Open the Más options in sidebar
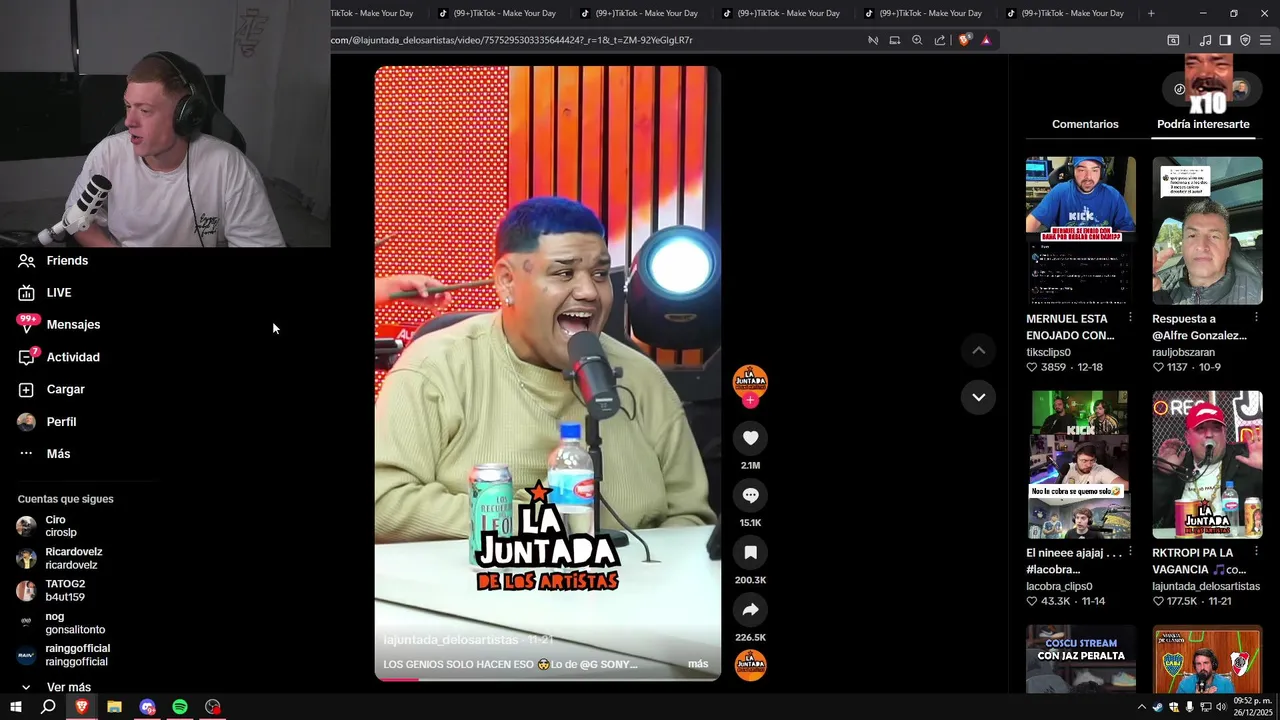1280x720 pixels. pyautogui.click(x=45, y=453)
